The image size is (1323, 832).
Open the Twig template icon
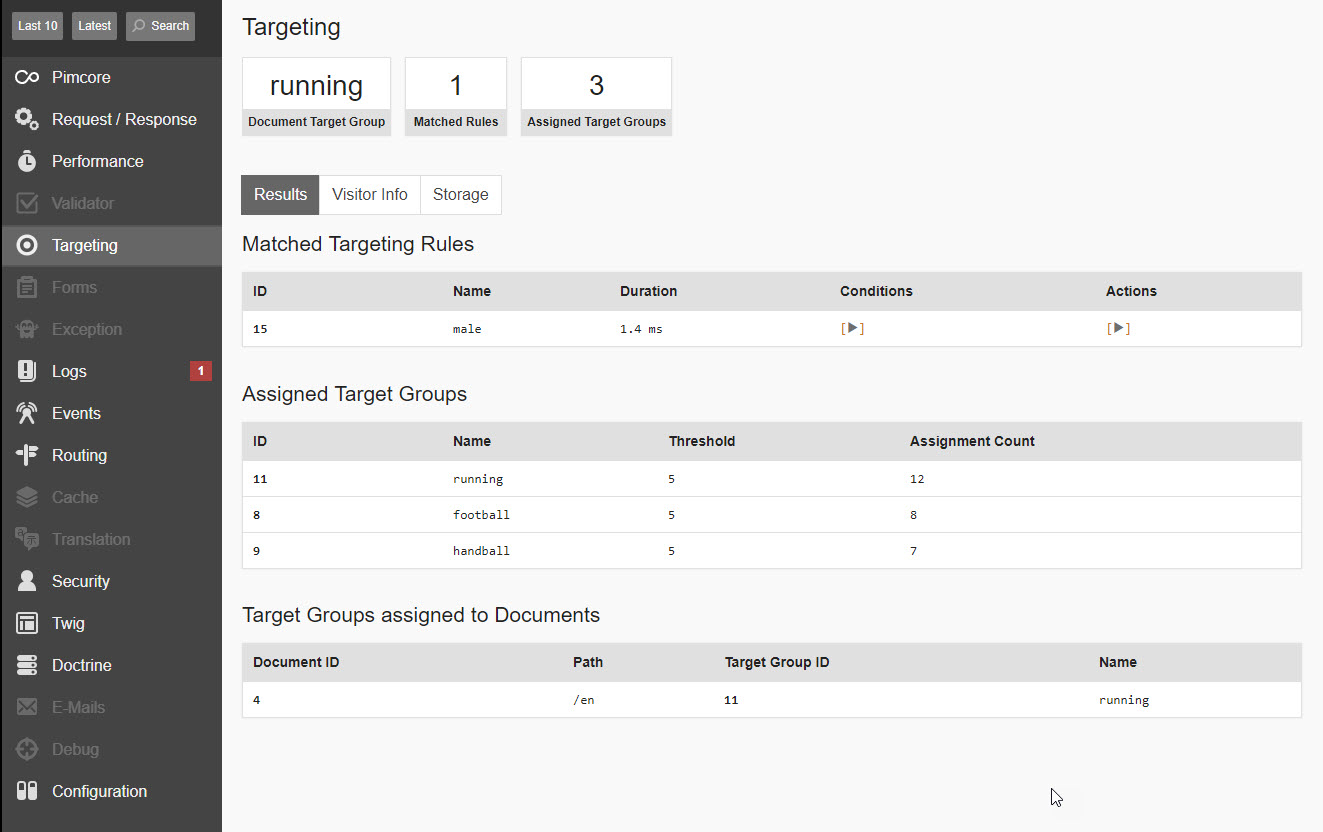point(27,623)
